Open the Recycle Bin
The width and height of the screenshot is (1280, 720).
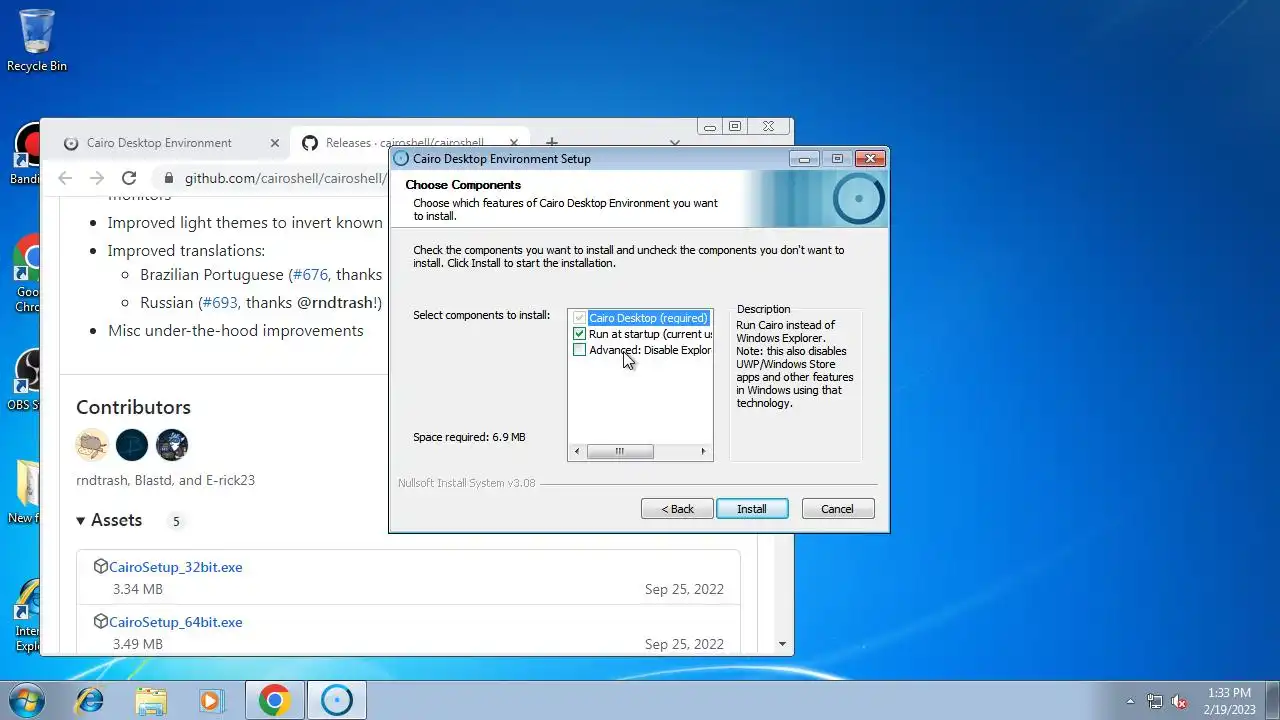37,40
